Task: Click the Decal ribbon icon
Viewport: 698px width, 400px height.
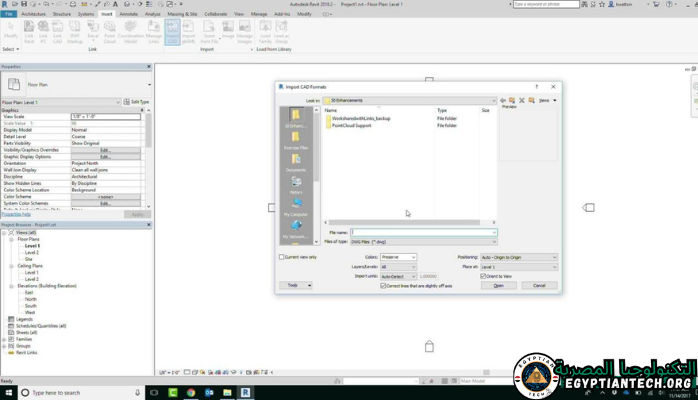Action: coord(93,32)
